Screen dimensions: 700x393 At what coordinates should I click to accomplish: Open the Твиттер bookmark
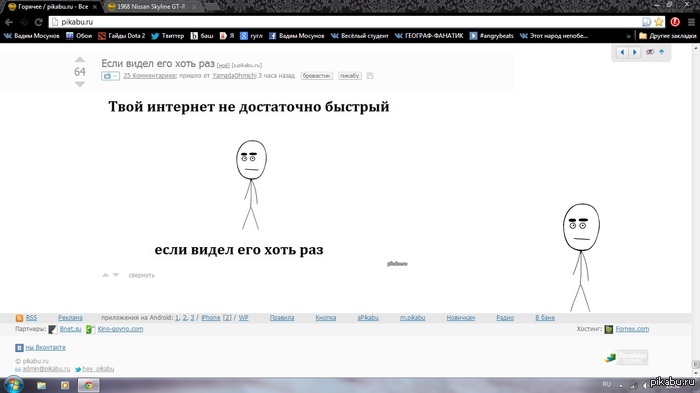point(167,36)
